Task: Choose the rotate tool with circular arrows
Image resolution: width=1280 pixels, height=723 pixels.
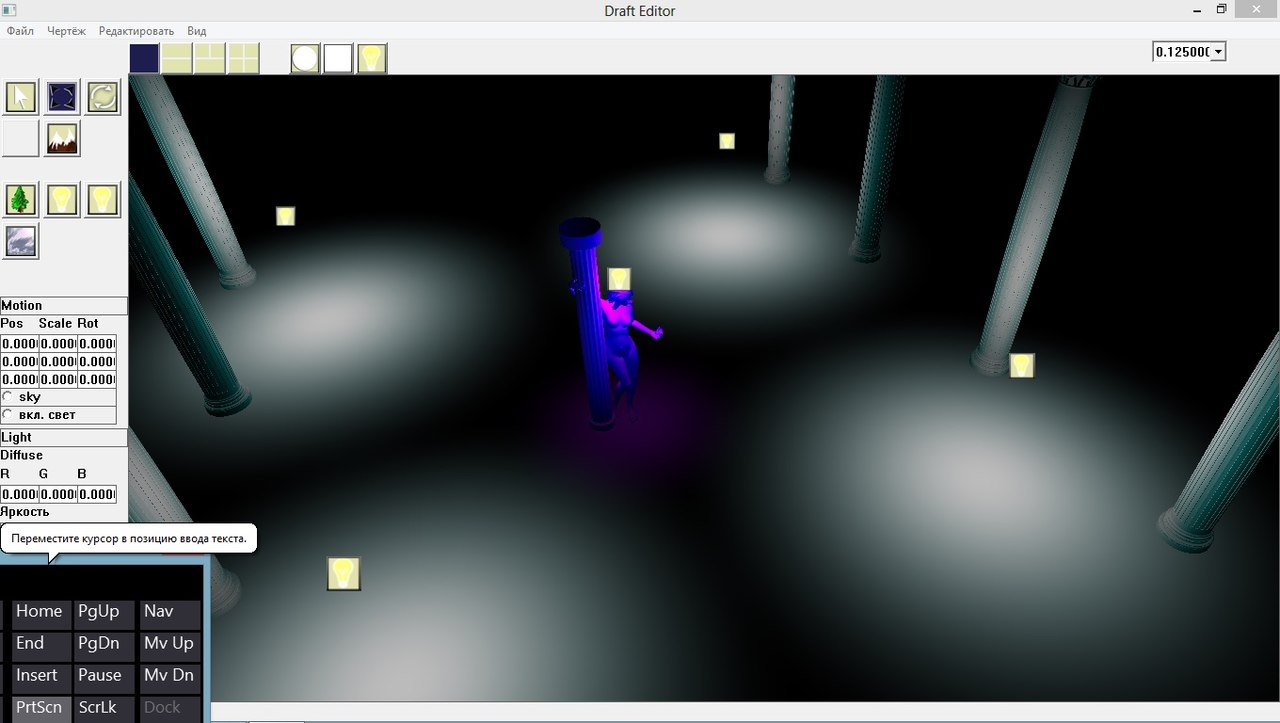Action: pos(103,97)
